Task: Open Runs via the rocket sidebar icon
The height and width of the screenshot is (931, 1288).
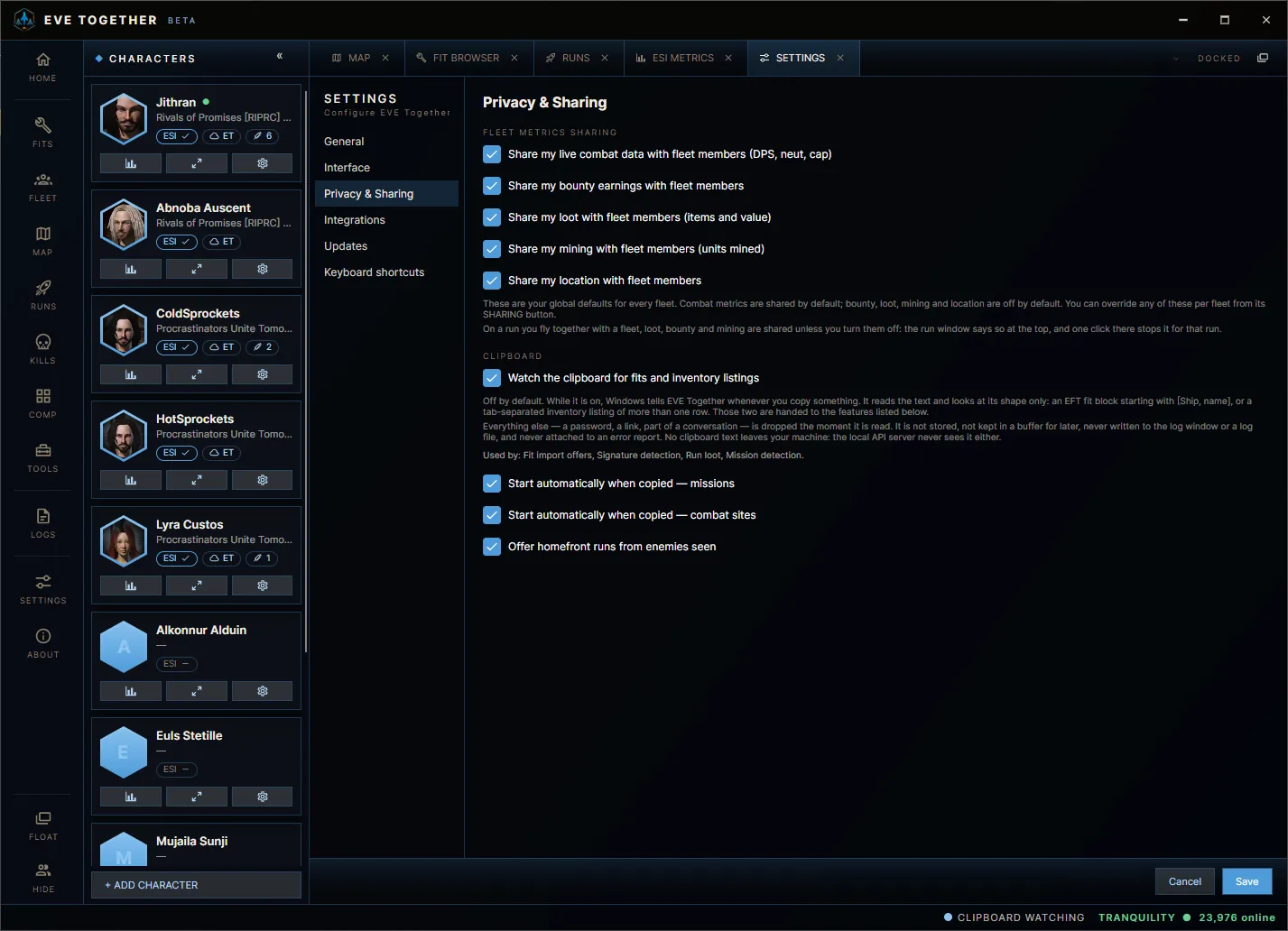Action: (x=42, y=294)
